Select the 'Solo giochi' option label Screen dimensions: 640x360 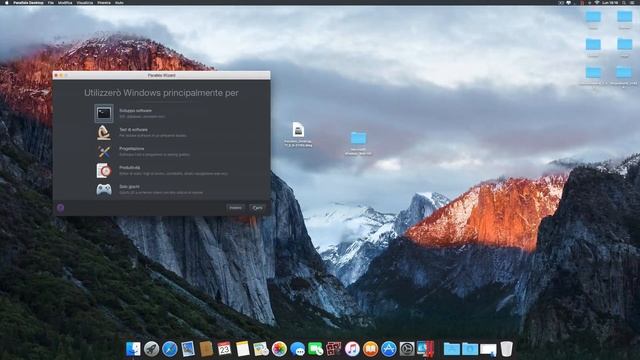click(x=129, y=187)
